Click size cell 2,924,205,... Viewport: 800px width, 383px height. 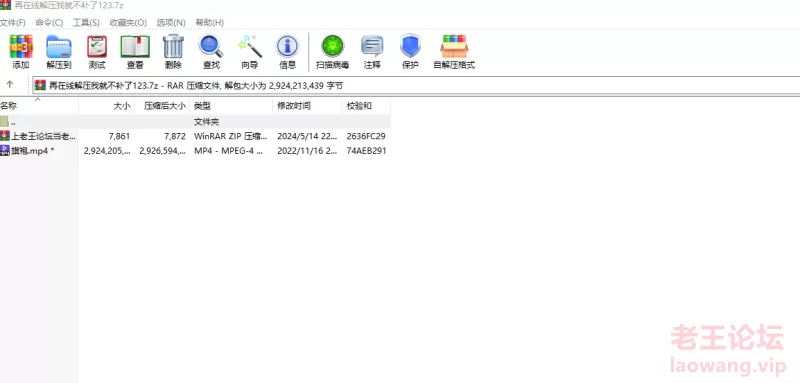point(107,150)
